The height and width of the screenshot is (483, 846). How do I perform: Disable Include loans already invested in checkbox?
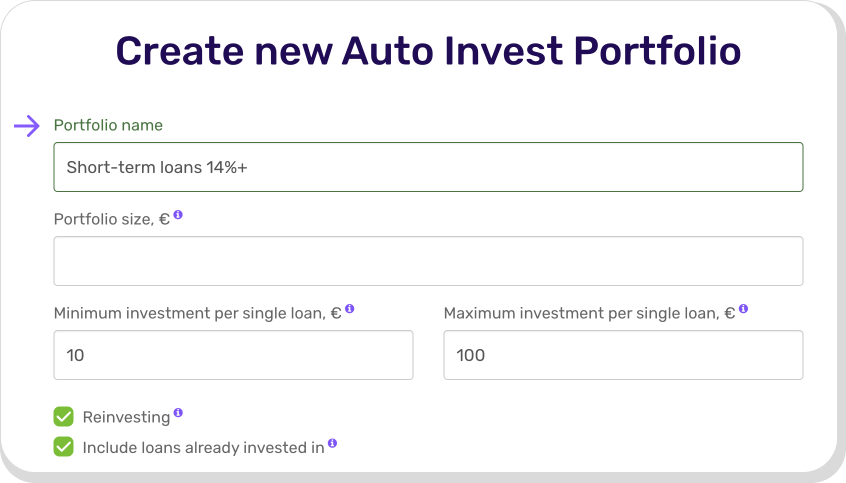64,447
